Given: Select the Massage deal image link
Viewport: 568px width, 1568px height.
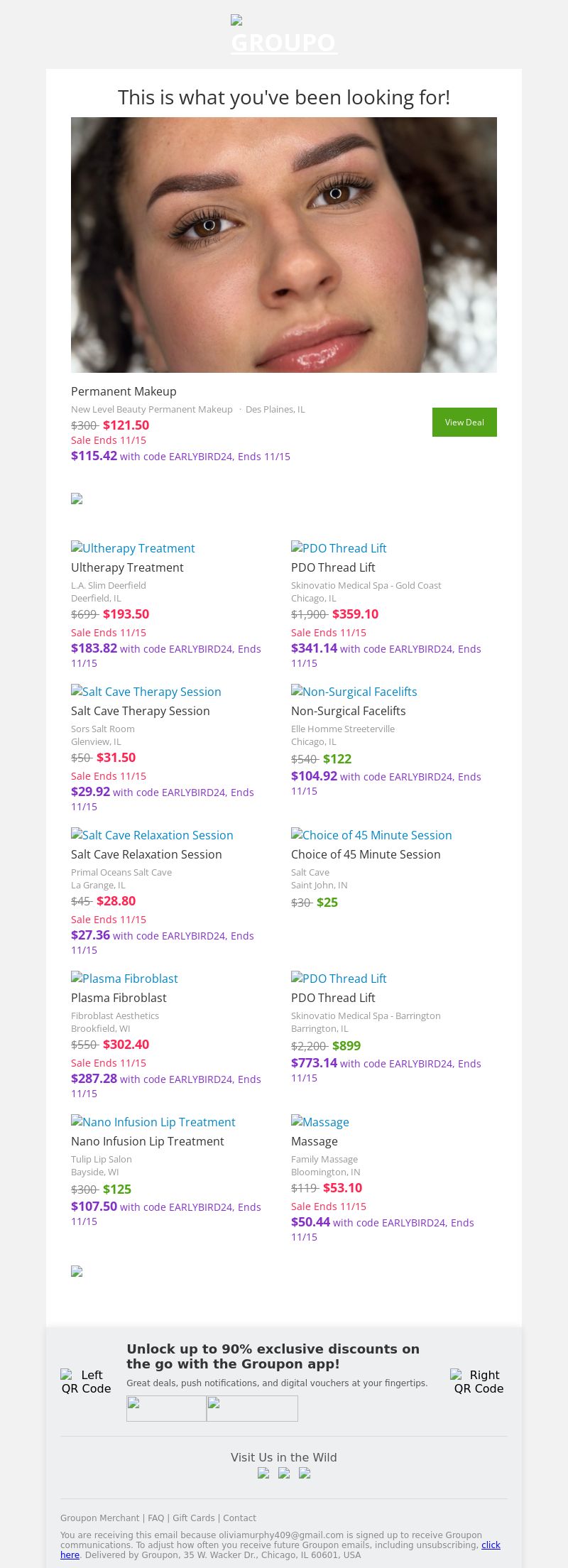Looking at the screenshot, I should (x=320, y=1122).
